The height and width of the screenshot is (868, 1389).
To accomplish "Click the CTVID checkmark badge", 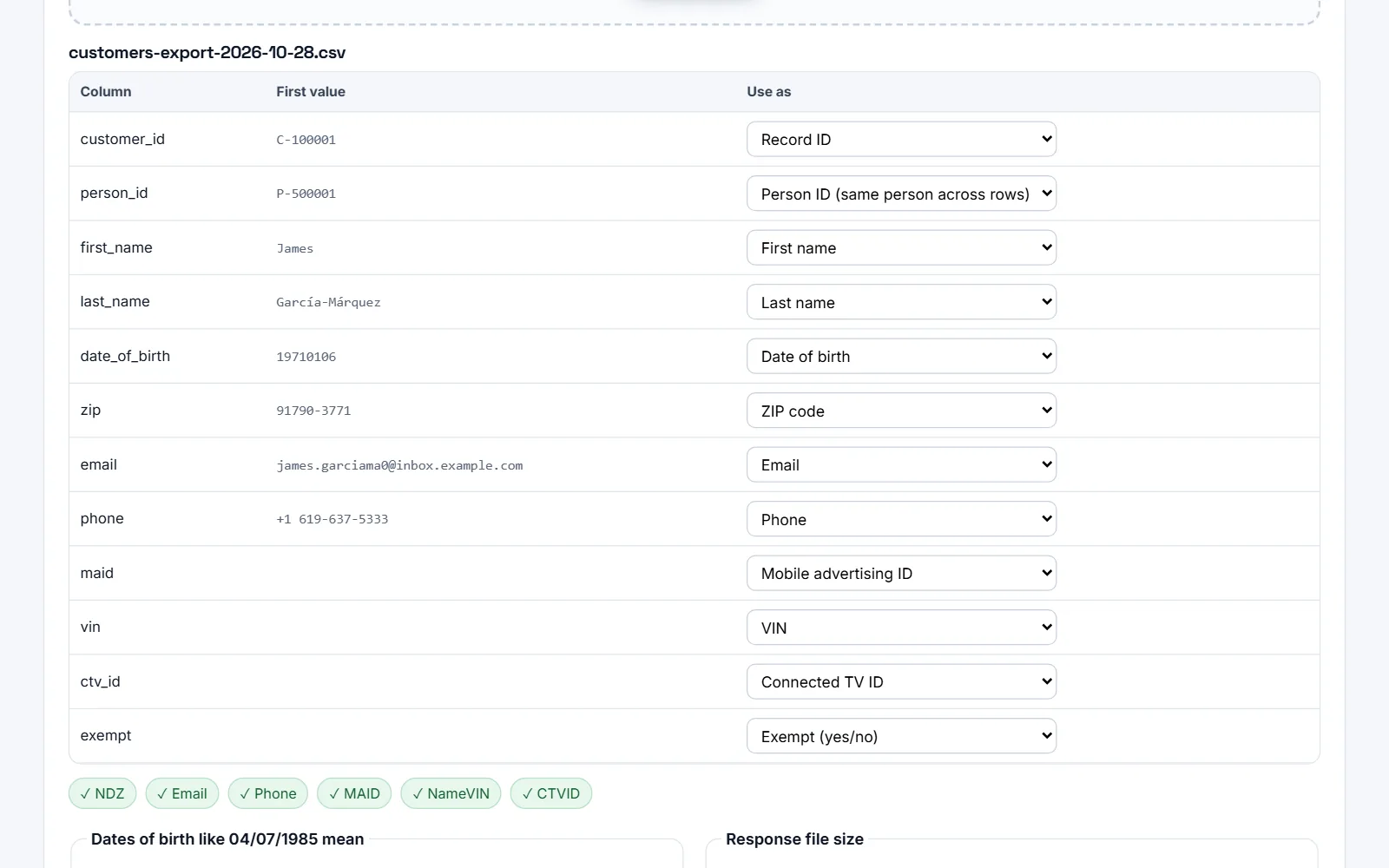I will (551, 793).
